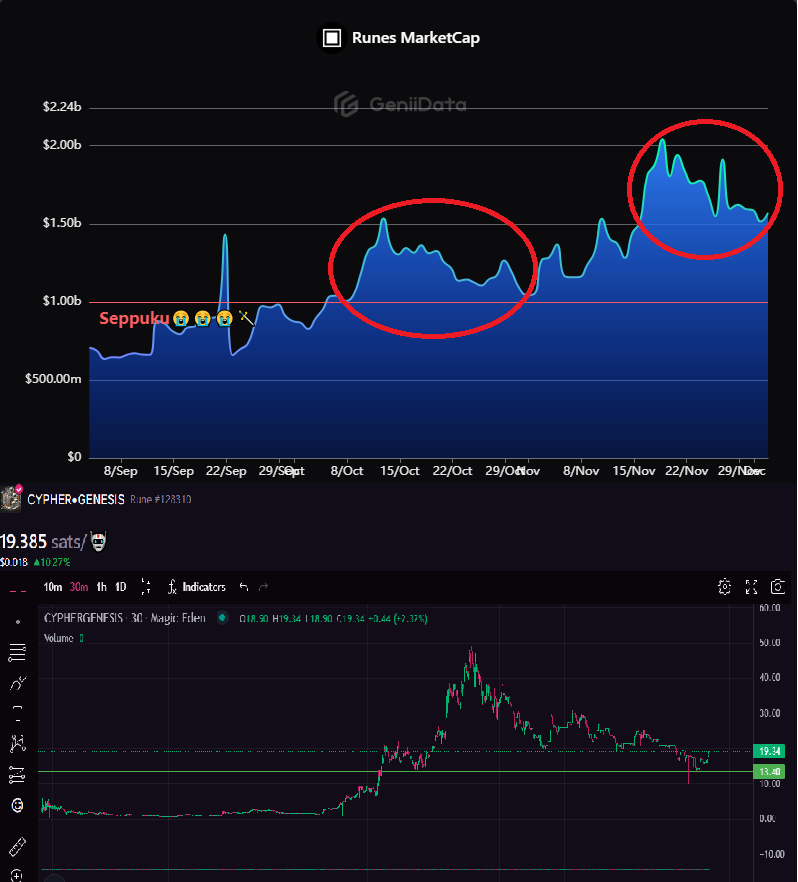Click the 50.00 price scale label
The width and height of the screenshot is (798, 882).
point(769,642)
